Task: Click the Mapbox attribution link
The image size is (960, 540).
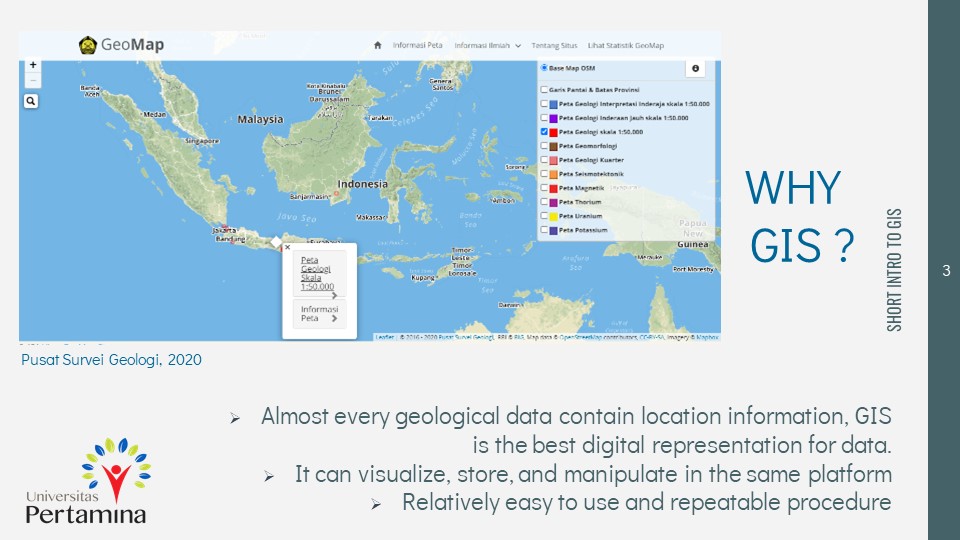Action: pos(707,337)
